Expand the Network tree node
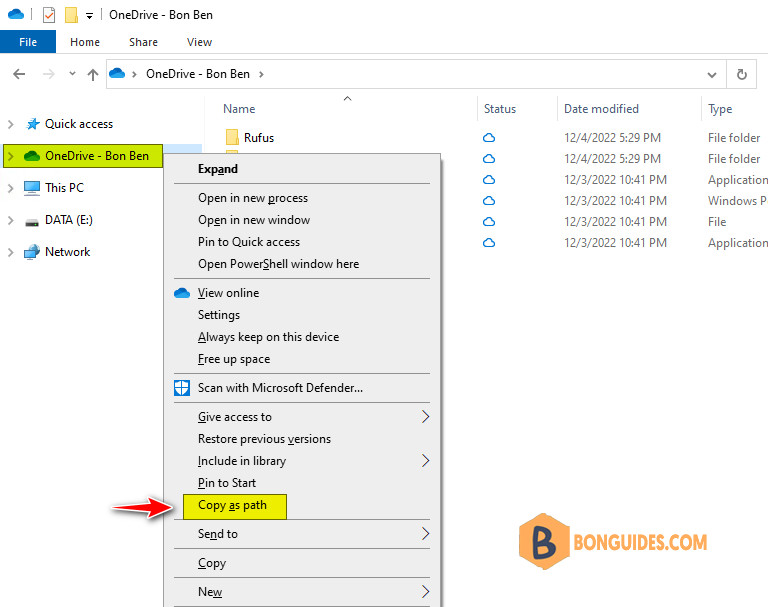The width and height of the screenshot is (768, 607). 10,252
